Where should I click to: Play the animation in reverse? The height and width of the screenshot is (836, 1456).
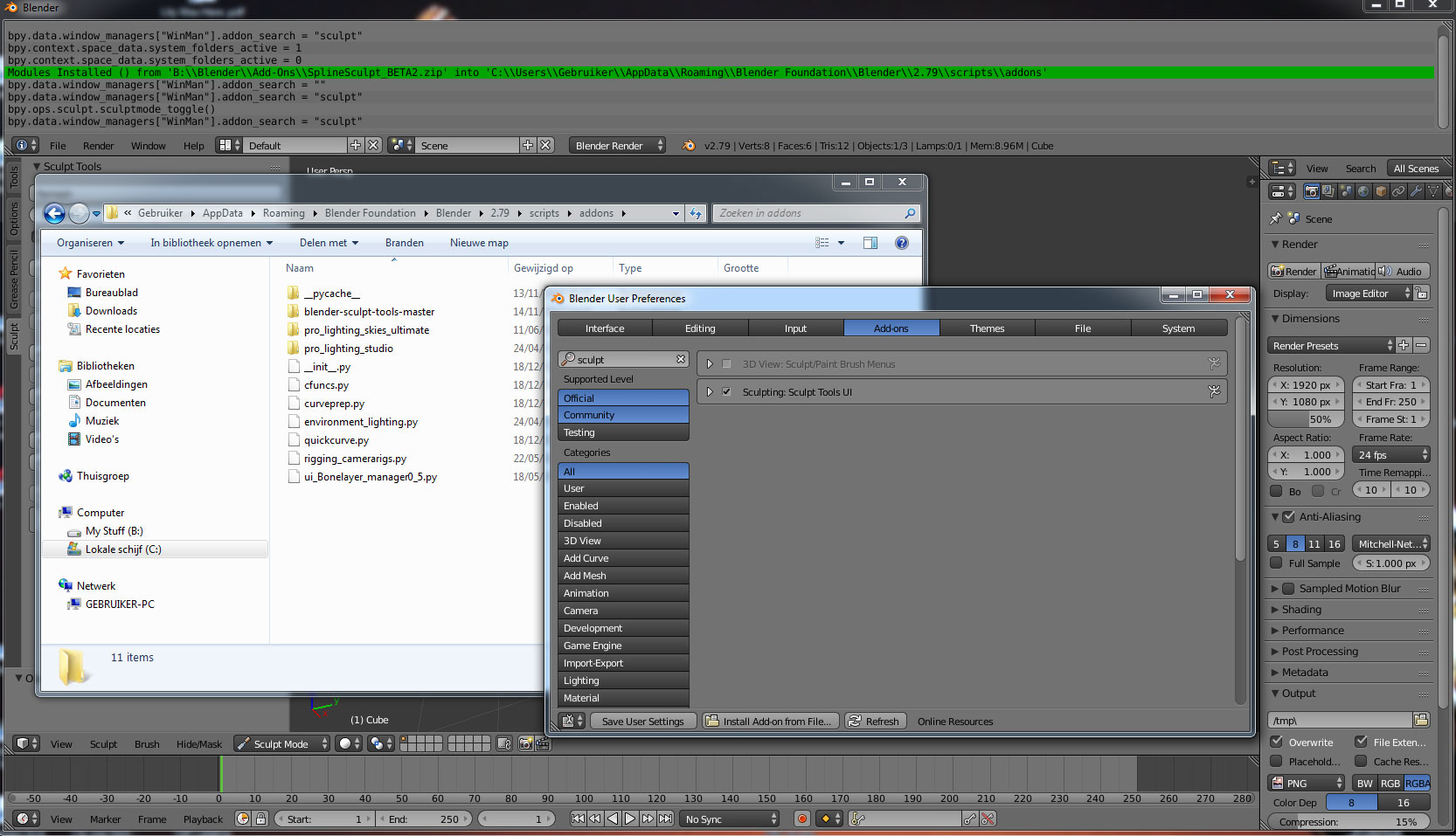point(613,819)
